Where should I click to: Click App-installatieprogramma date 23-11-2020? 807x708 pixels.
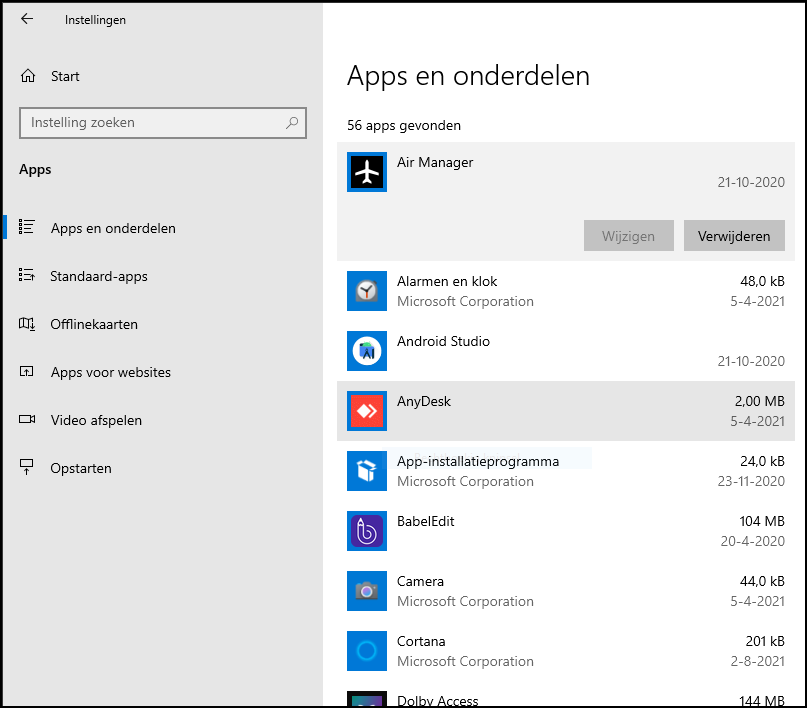tap(751, 481)
